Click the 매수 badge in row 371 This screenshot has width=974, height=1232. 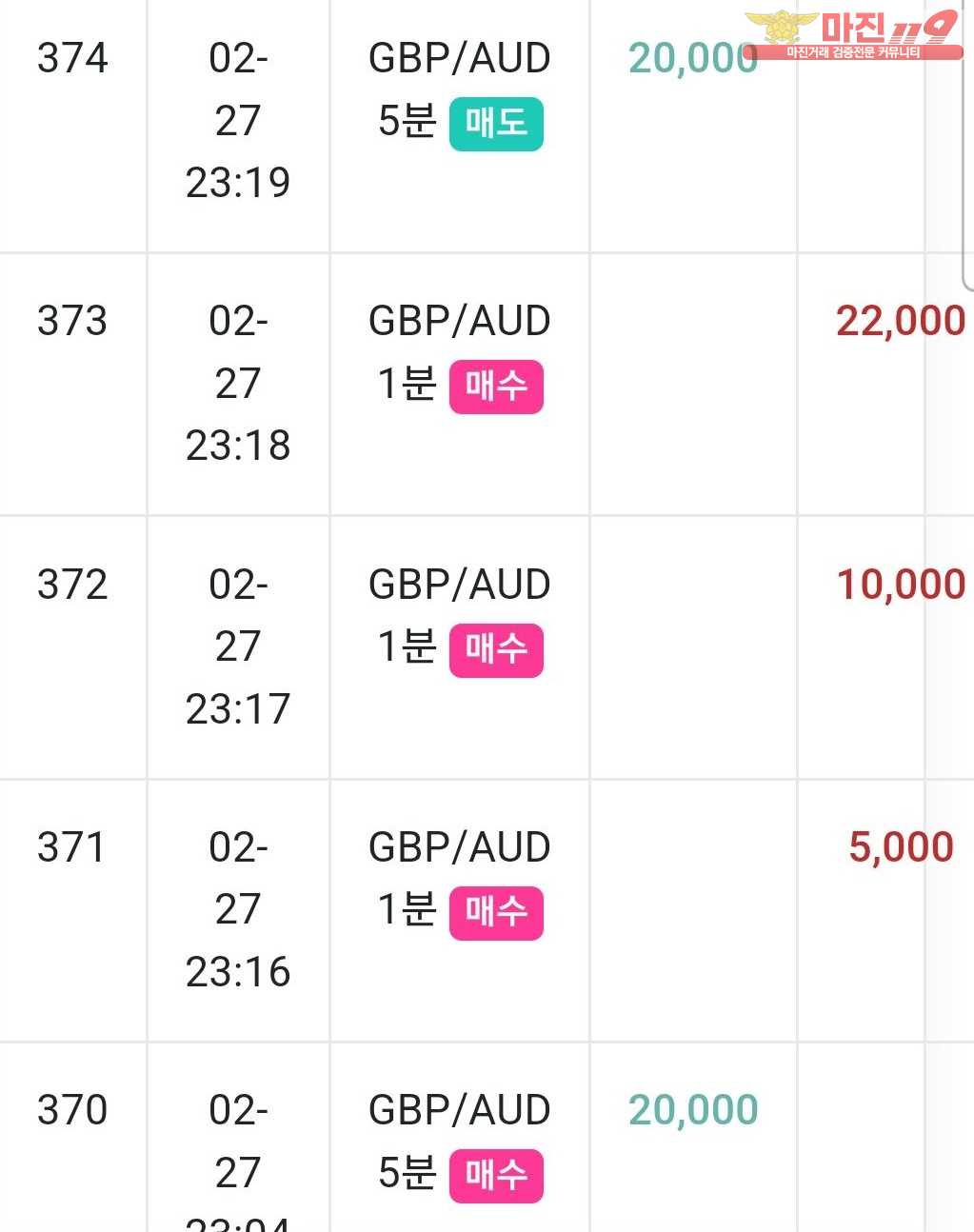tap(496, 913)
